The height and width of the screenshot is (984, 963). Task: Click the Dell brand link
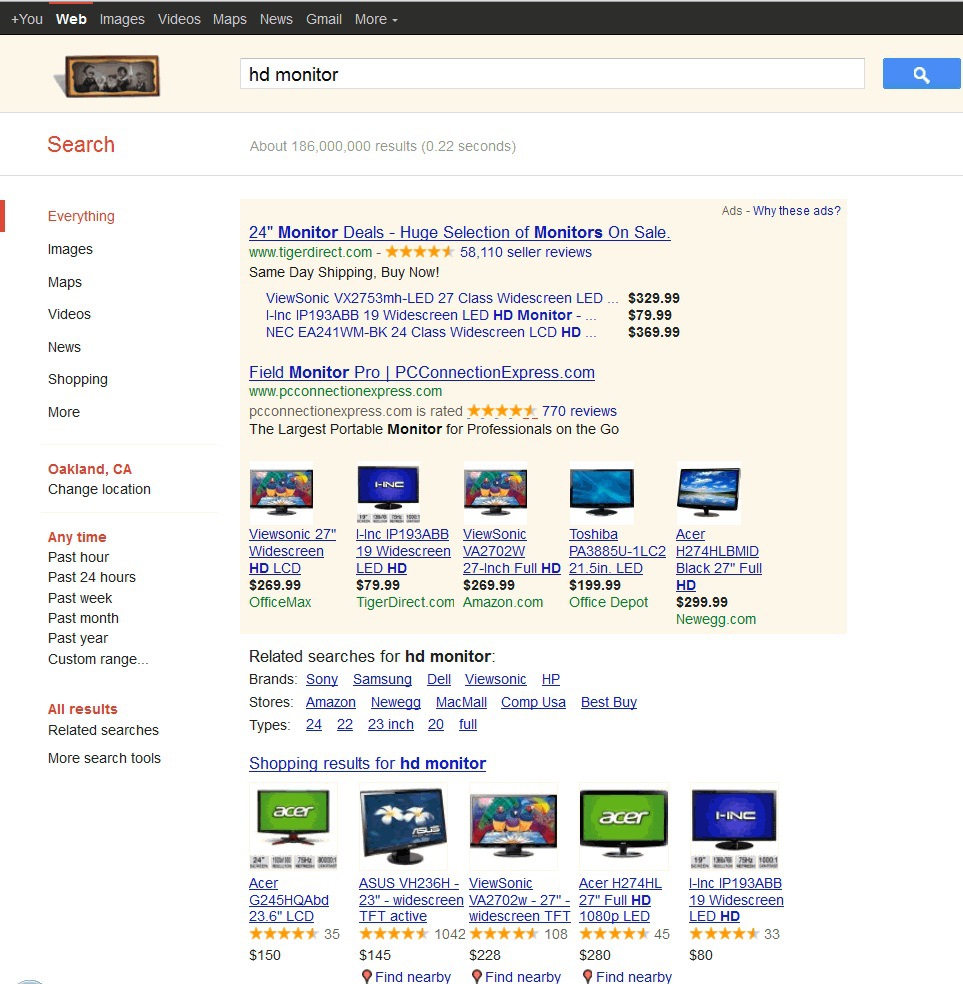[x=439, y=680]
